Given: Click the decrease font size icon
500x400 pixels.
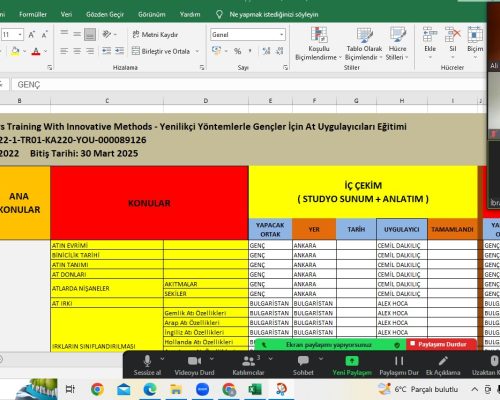Looking at the screenshot, I should pyautogui.click(x=44, y=35).
